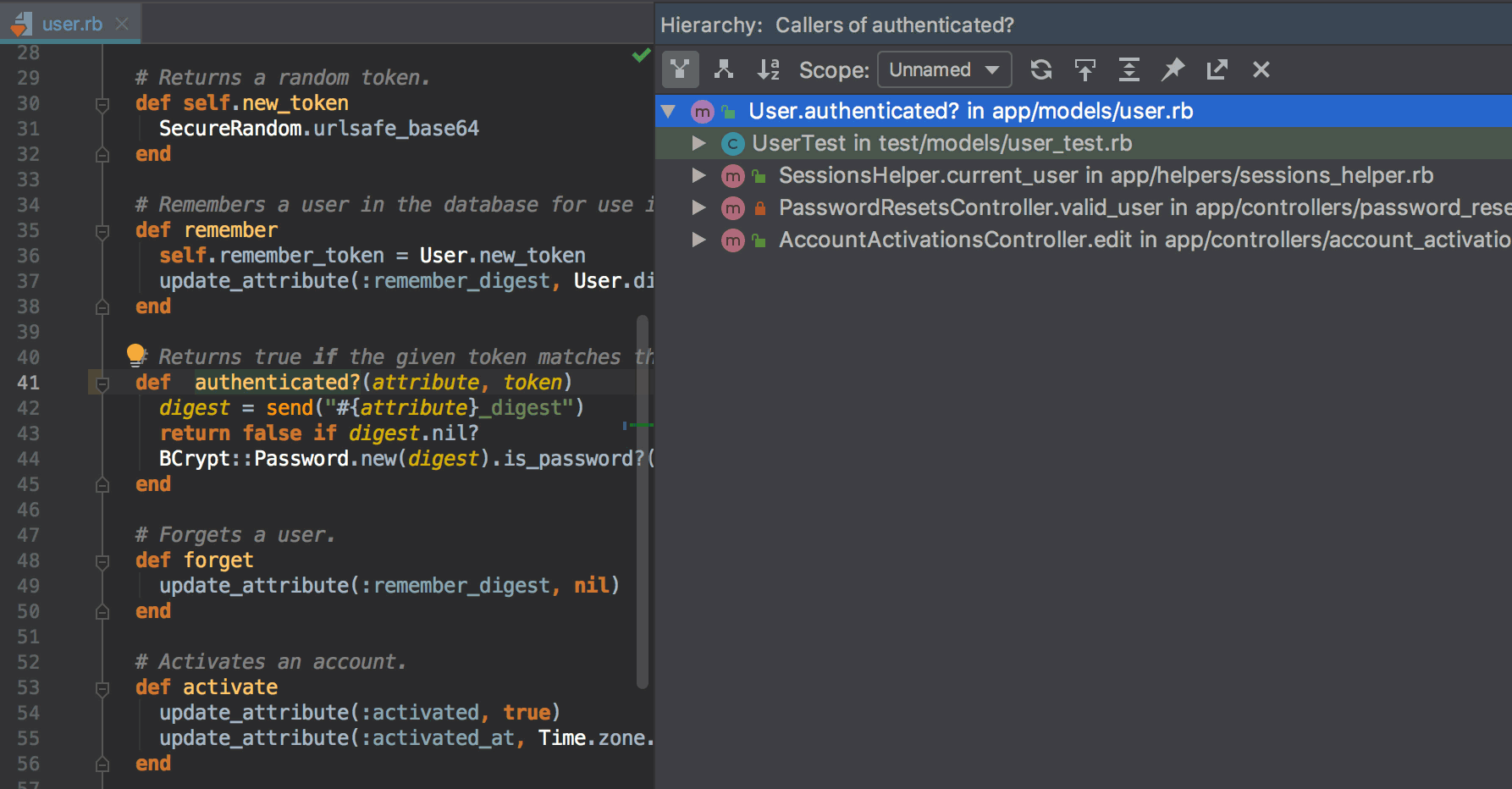
Task: Click the fold end marker at line 38
Action: coord(102,307)
